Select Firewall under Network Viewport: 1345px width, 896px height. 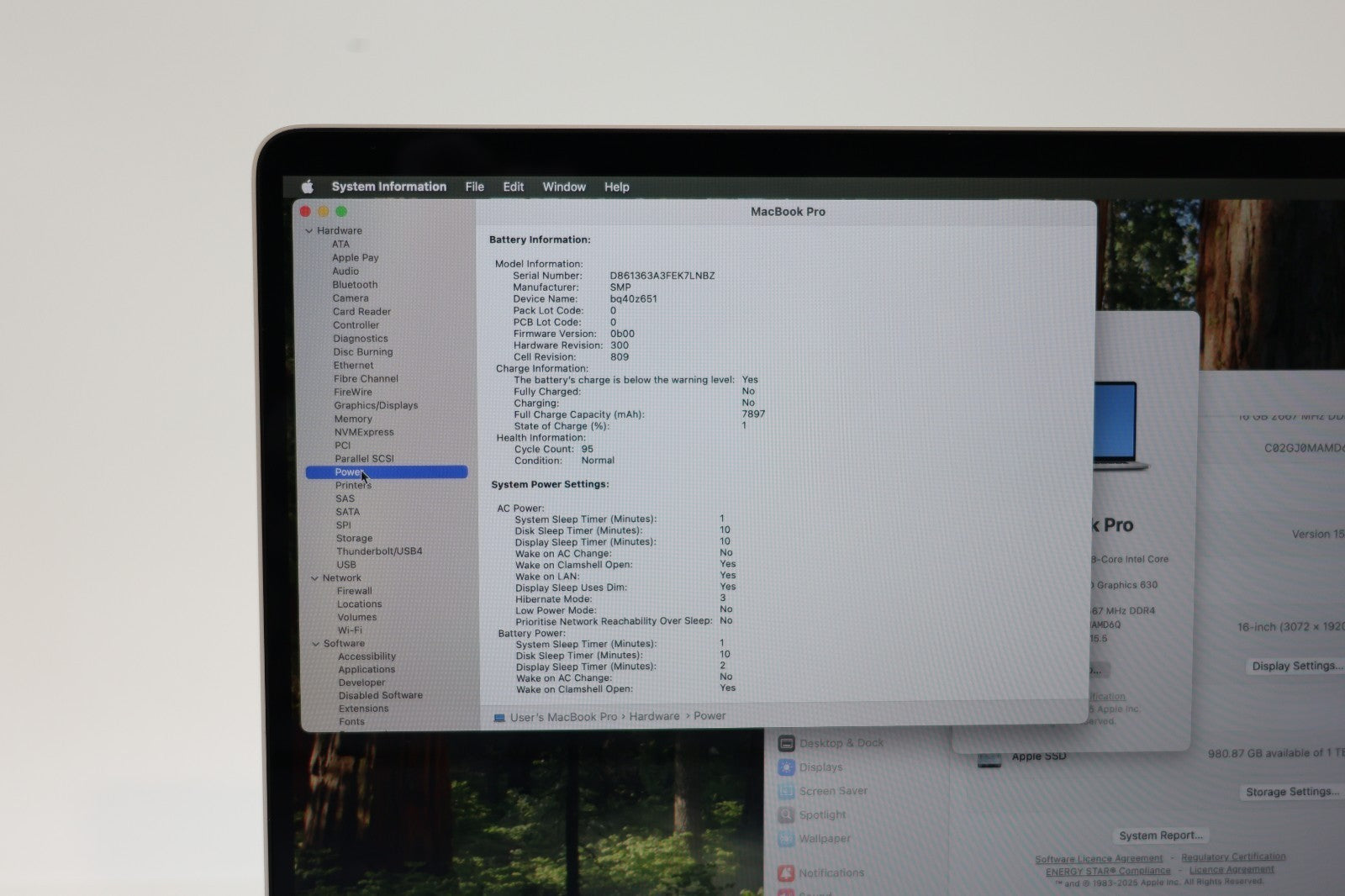click(354, 591)
